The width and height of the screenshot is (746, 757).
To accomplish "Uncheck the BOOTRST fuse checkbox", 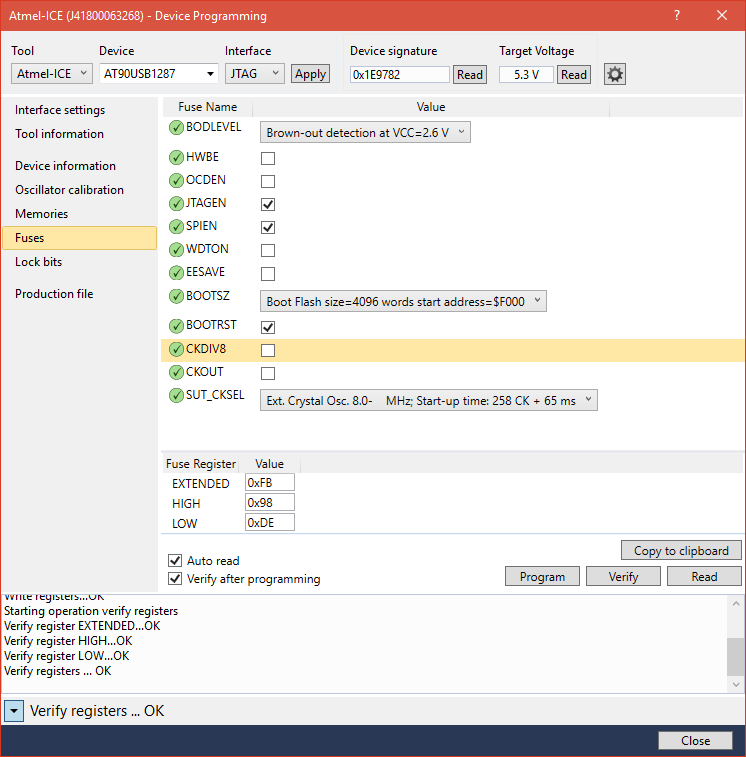I will coord(268,327).
